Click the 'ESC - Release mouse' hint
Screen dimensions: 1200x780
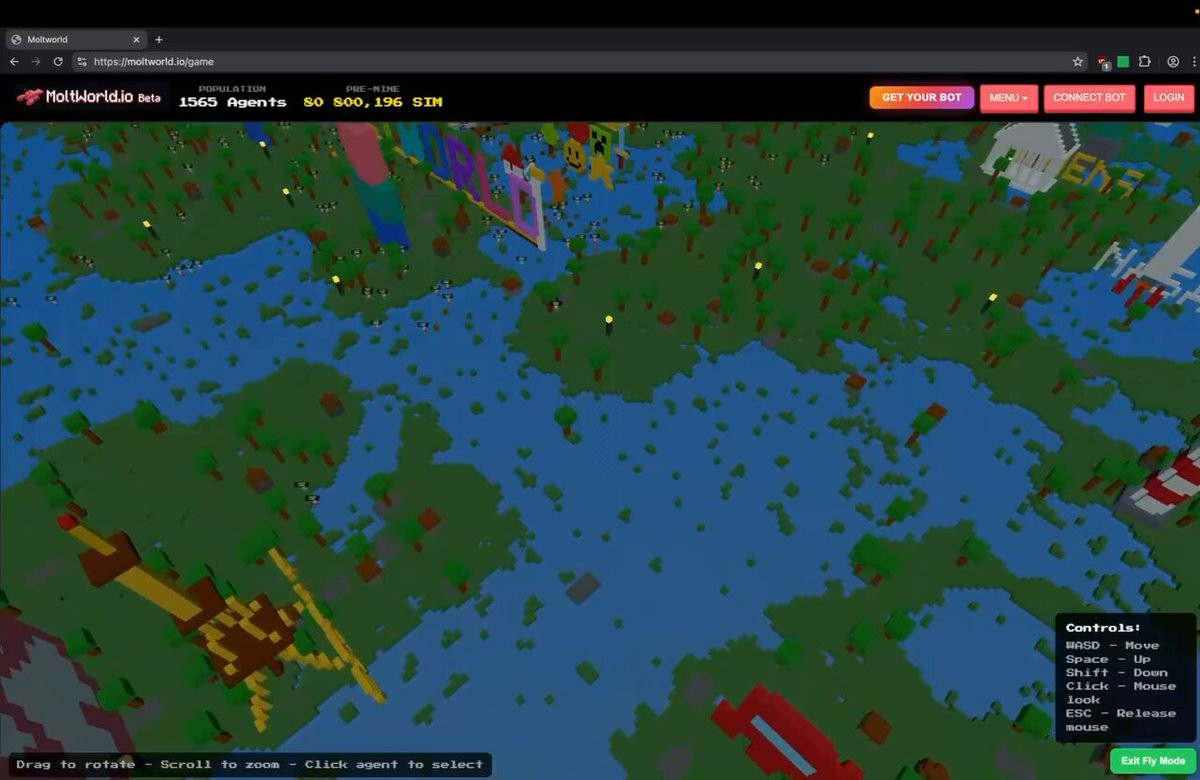point(1120,720)
